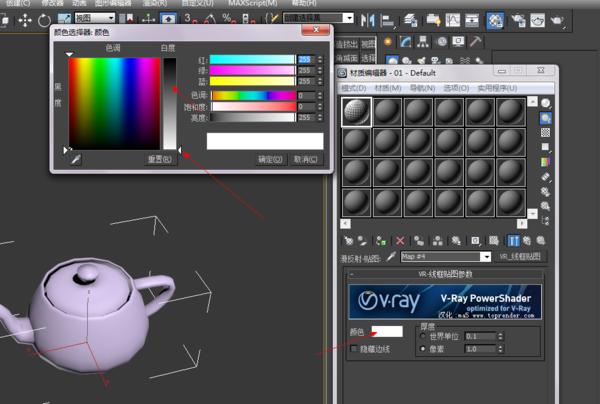Open the Utilities hammer panel tab
The height and width of the screenshot is (404, 600).
point(475,41)
